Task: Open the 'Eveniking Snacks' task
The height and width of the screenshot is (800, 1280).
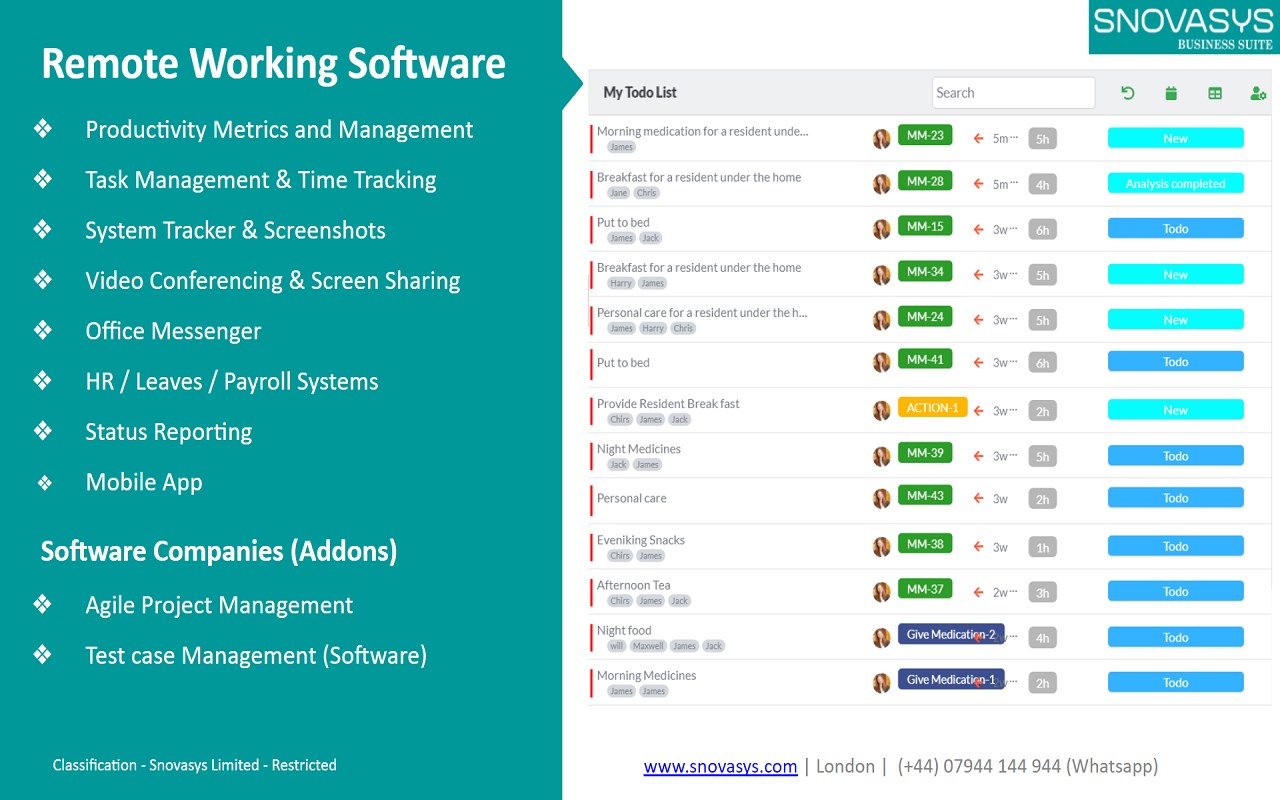Action: click(x=641, y=540)
